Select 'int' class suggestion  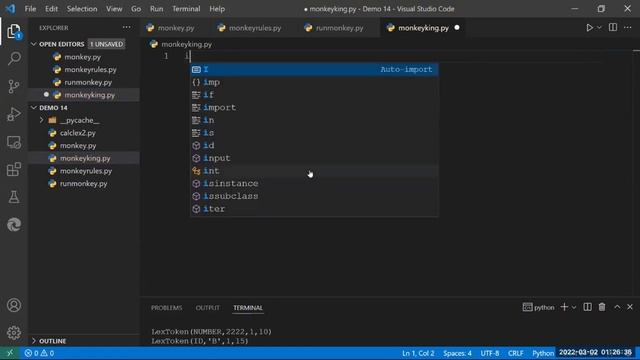[x=314, y=171]
